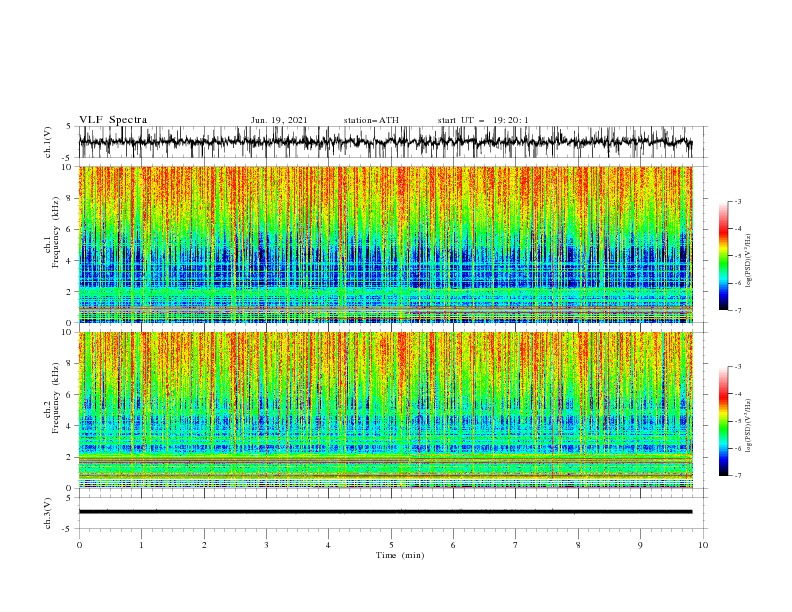Click the "Time (min)" x-axis label
This screenshot has width=792, height=612.
400,555
